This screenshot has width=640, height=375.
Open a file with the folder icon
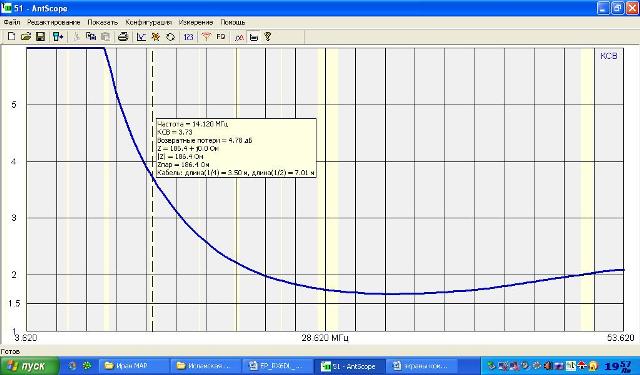(x=26, y=37)
